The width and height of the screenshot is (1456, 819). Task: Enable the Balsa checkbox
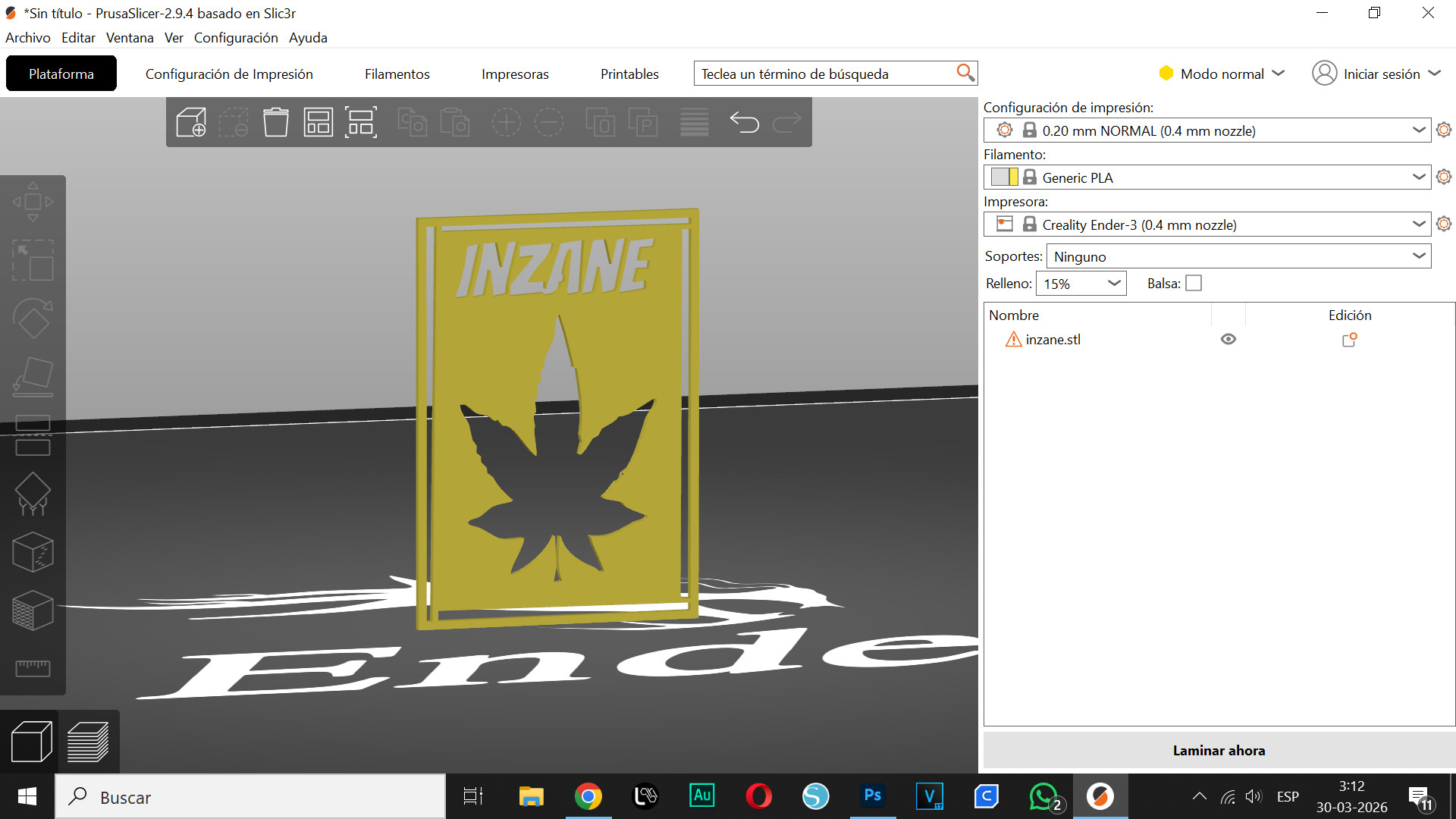[x=1194, y=282]
